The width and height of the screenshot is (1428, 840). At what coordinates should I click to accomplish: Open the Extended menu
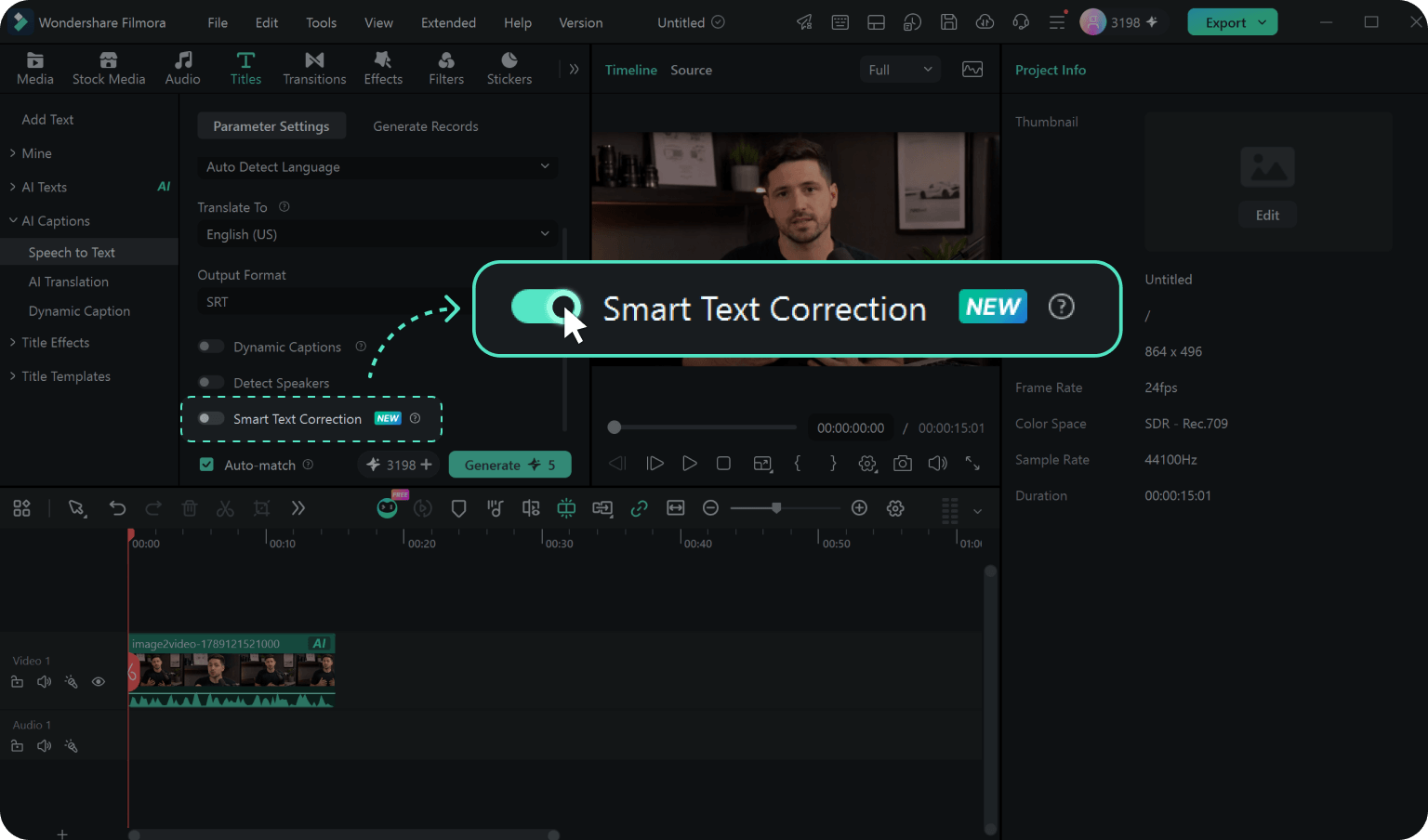point(448,22)
